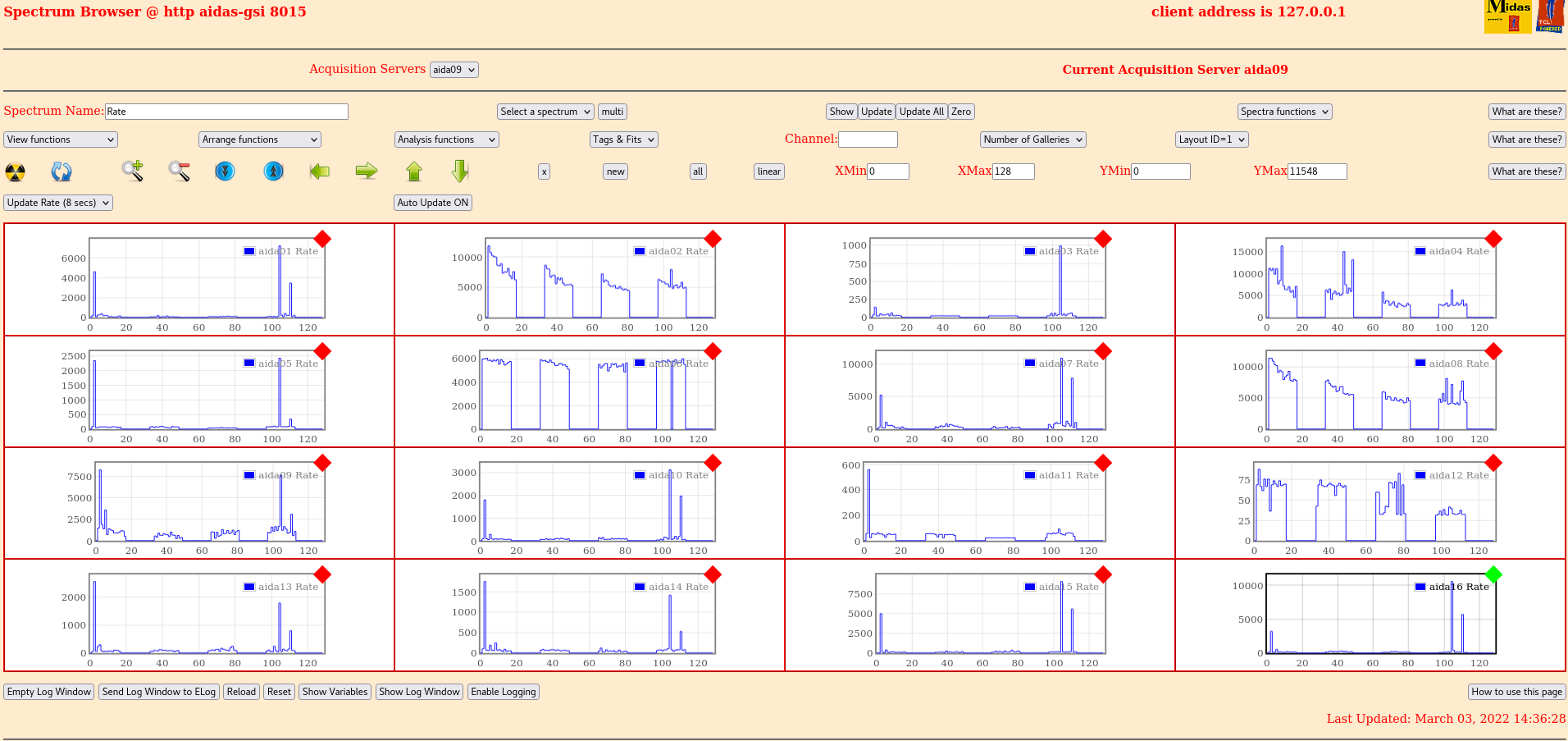Shift spectrum right with green right arrow
Viewport: 1568px width, 741px height.
[x=367, y=171]
